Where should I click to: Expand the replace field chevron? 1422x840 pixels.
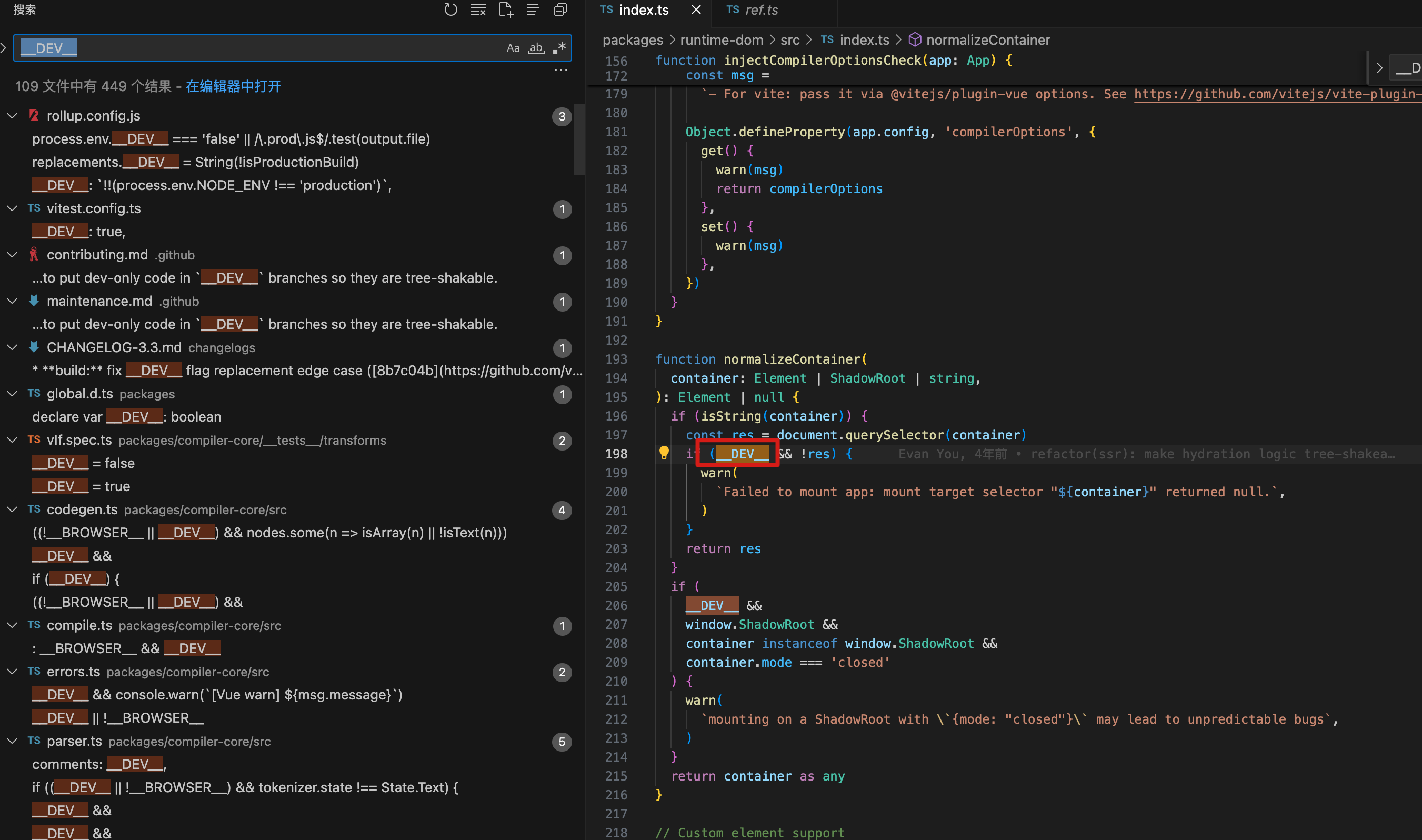(4, 48)
